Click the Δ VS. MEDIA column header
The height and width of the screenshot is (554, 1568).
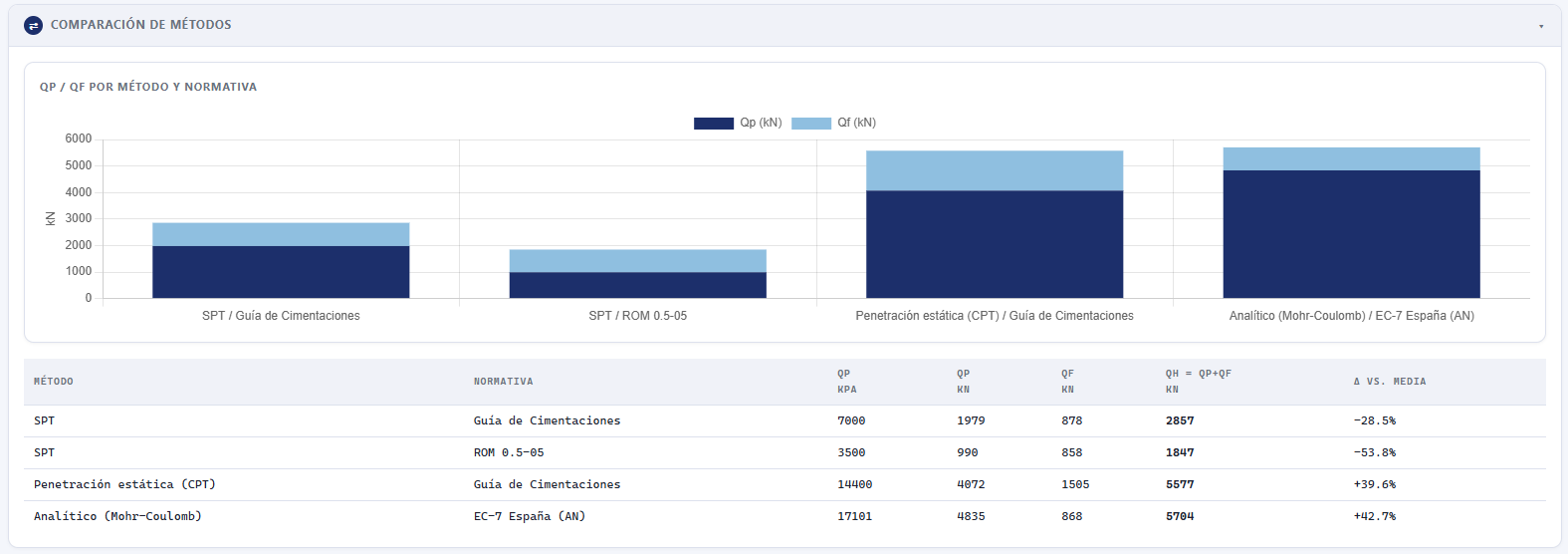click(x=1390, y=382)
